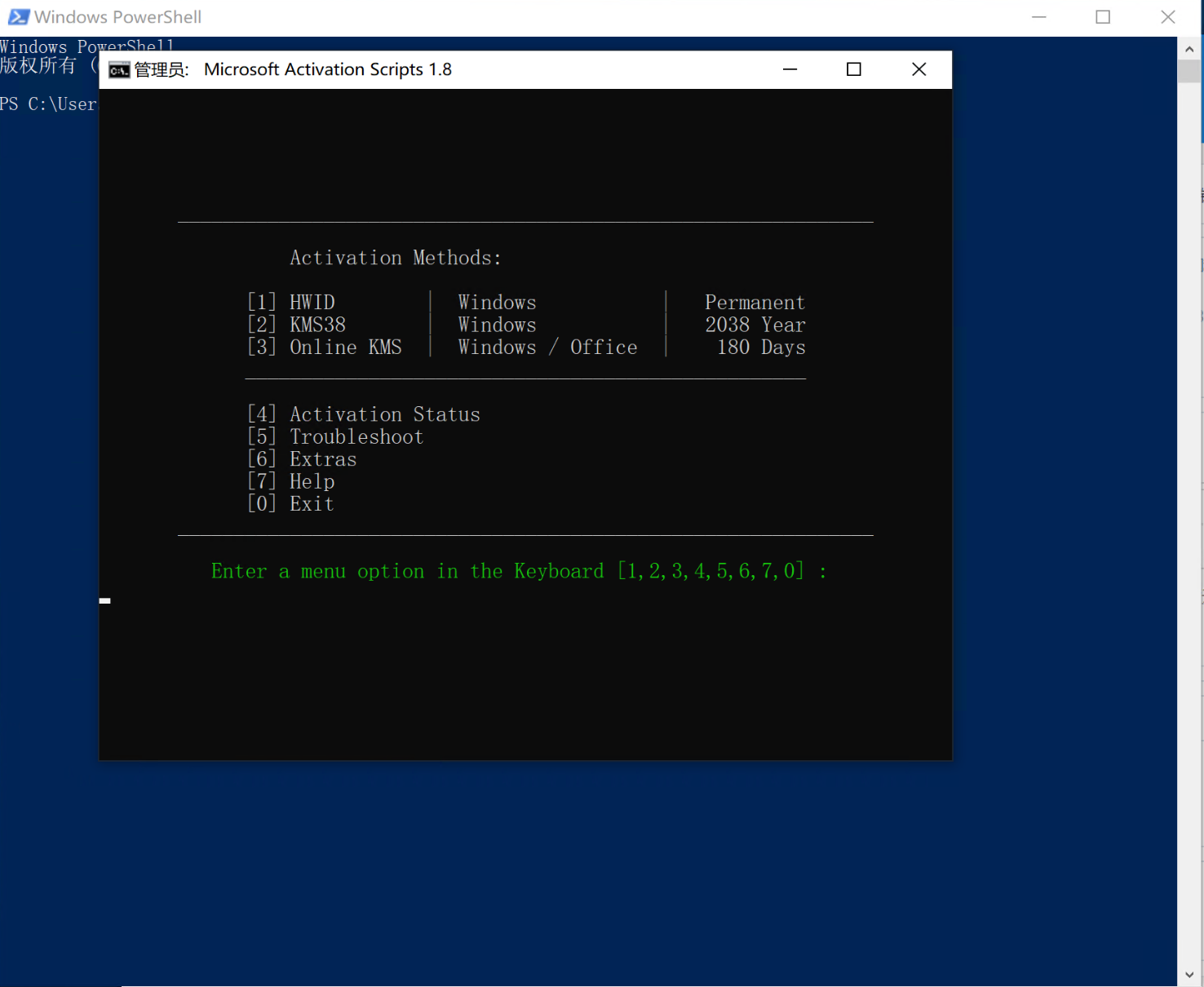Click PowerShell scrollbar down arrow
Viewport: 1204px width, 987px height.
[1189, 975]
